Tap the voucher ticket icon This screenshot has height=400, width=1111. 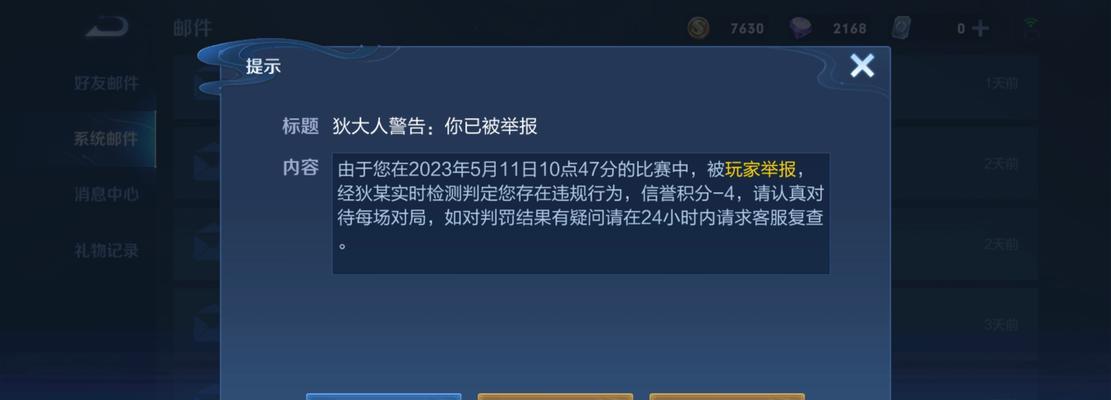[x=901, y=28]
